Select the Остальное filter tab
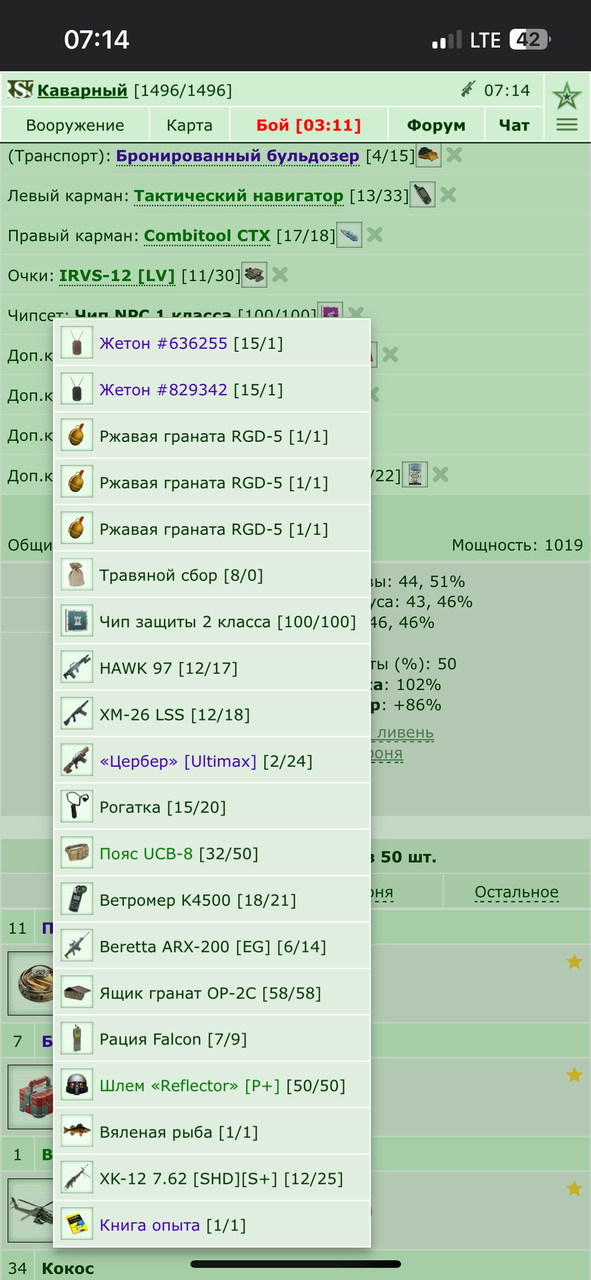Viewport: 591px width, 1280px height. [x=516, y=892]
